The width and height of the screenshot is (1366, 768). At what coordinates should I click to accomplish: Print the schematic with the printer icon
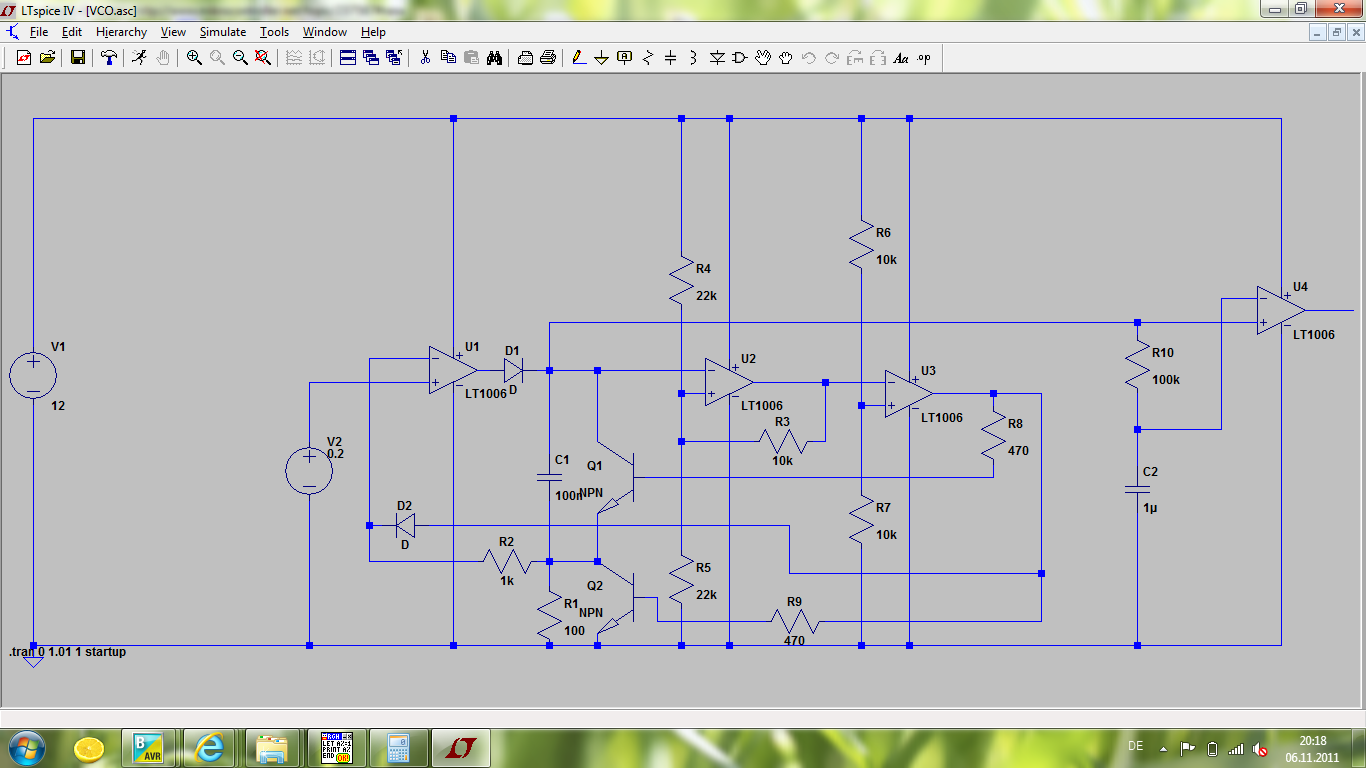coord(548,58)
